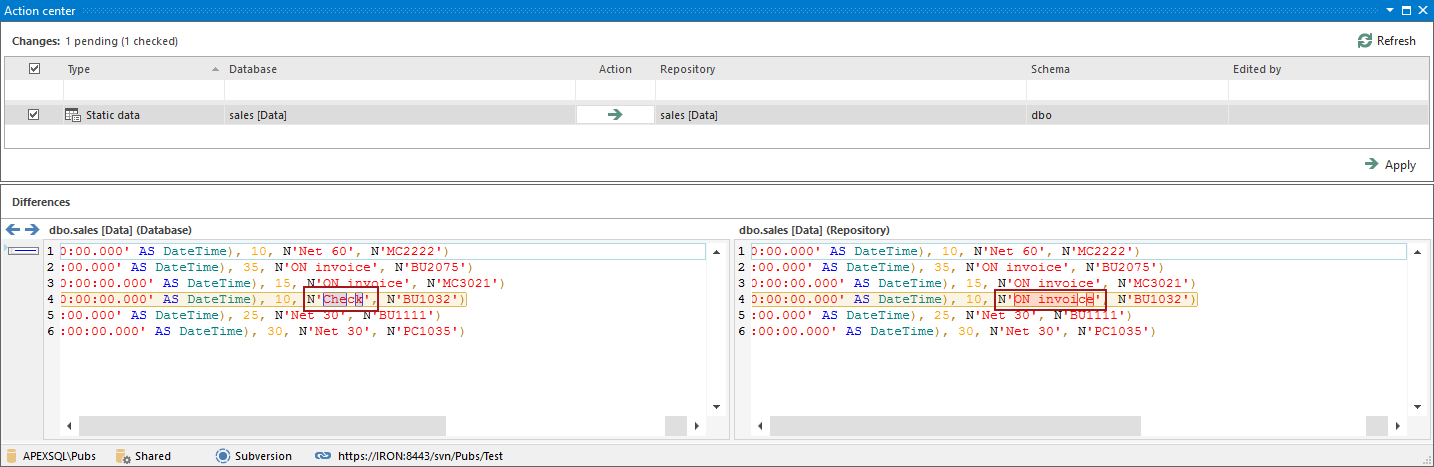Click the Apply arrow button
This screenshot has width=1434, height=467.
pyautogui.click(x=1372, y=165)
